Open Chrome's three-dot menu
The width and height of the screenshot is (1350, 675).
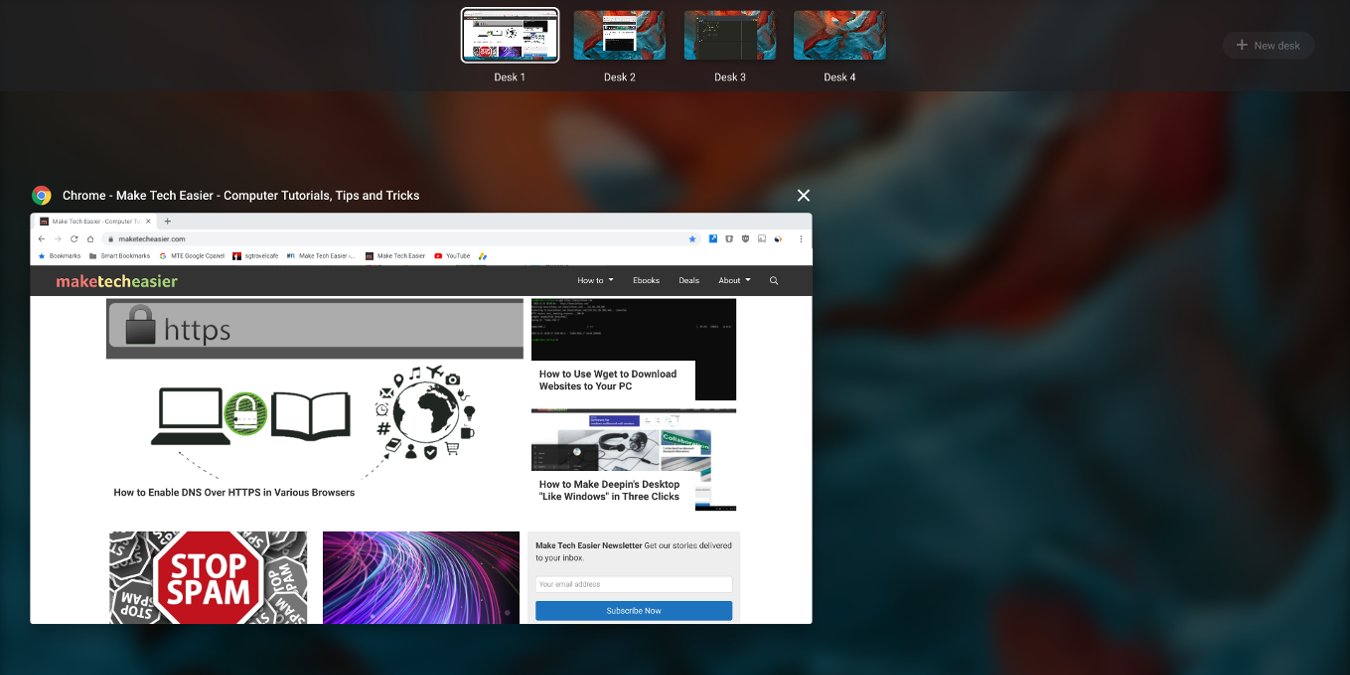[x=801, y=238]
